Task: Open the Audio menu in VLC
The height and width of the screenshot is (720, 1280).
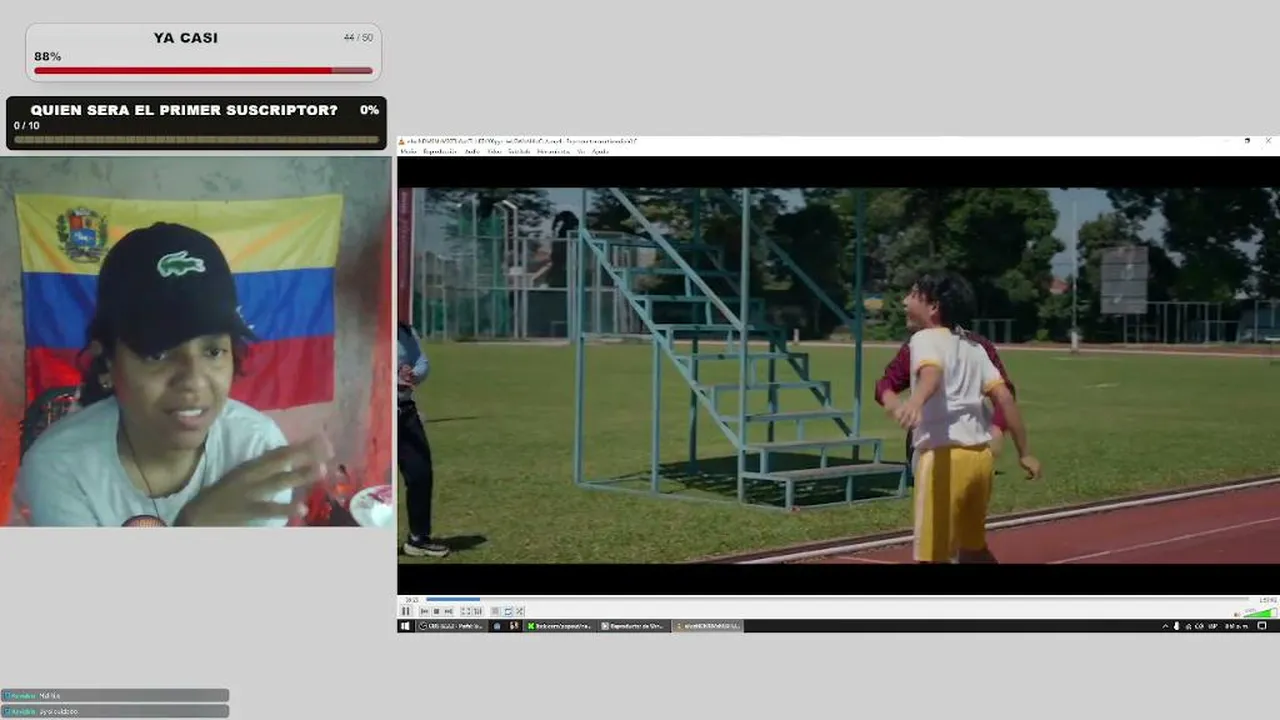Action: tap(472, 151)
